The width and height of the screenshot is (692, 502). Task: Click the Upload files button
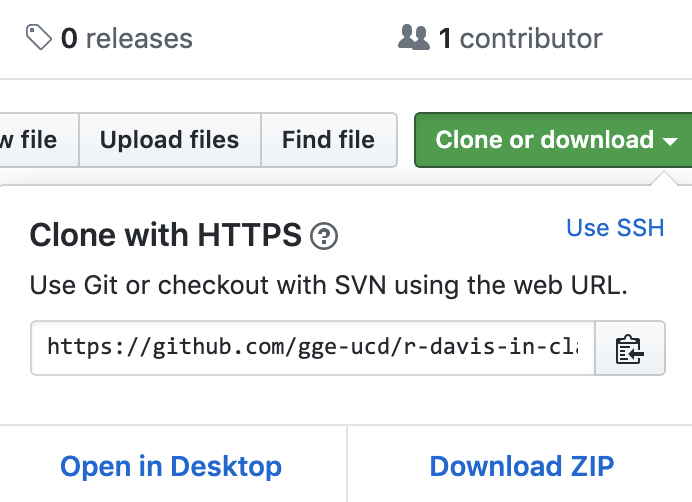point(170,140)
